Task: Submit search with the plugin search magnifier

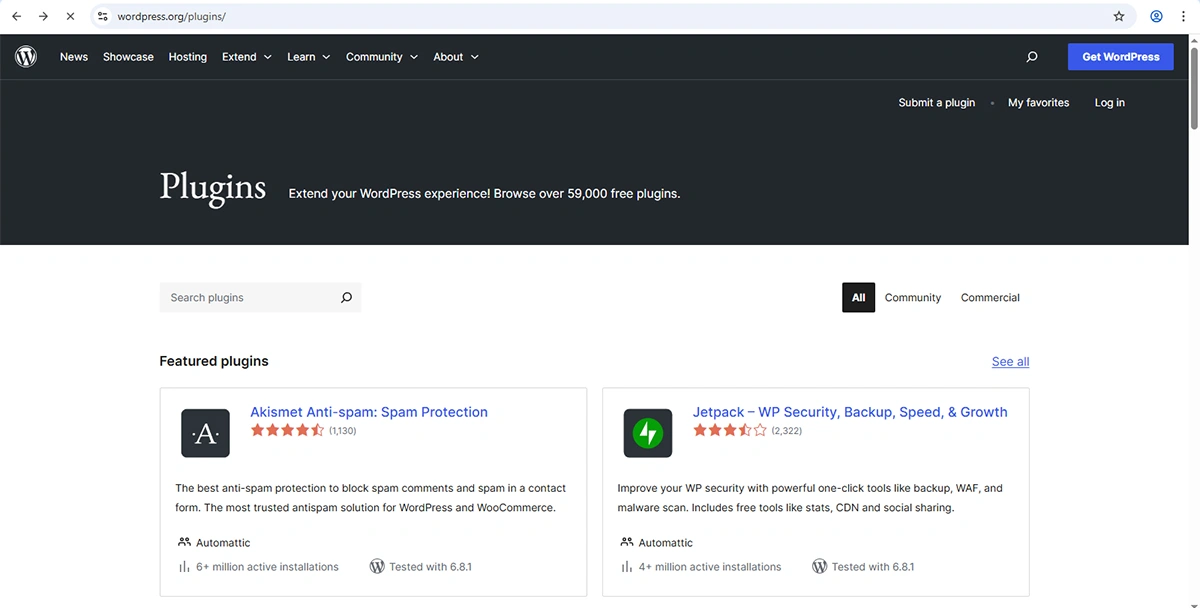Action: [x=346, y=298]
